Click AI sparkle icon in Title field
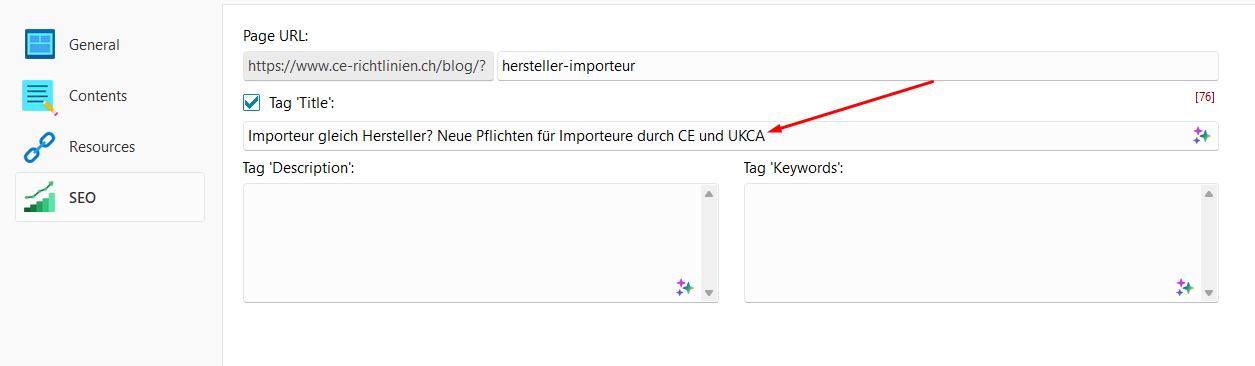This screenshot has height=366, width=1255. [x=1201, y=136]
